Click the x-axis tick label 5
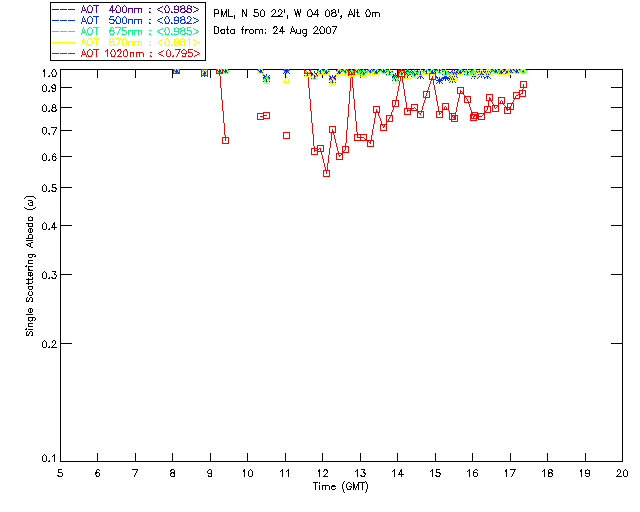 [60, 473]
